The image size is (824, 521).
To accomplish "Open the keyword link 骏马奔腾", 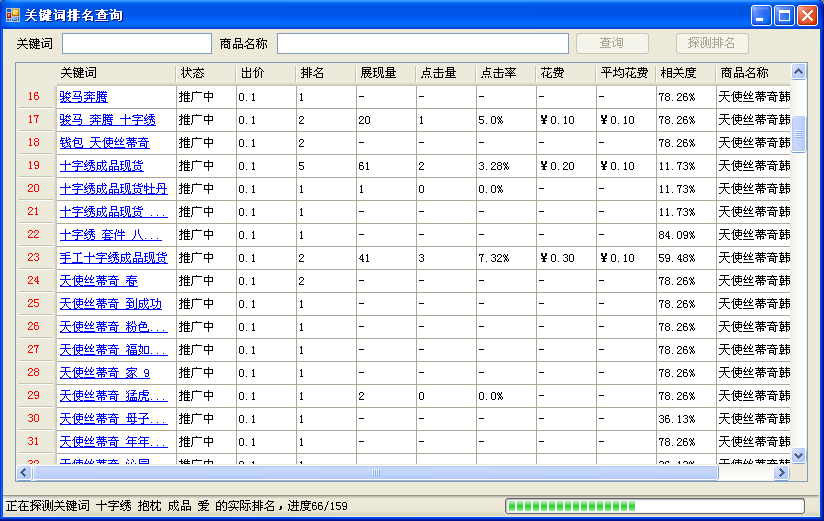I will 84,97.
